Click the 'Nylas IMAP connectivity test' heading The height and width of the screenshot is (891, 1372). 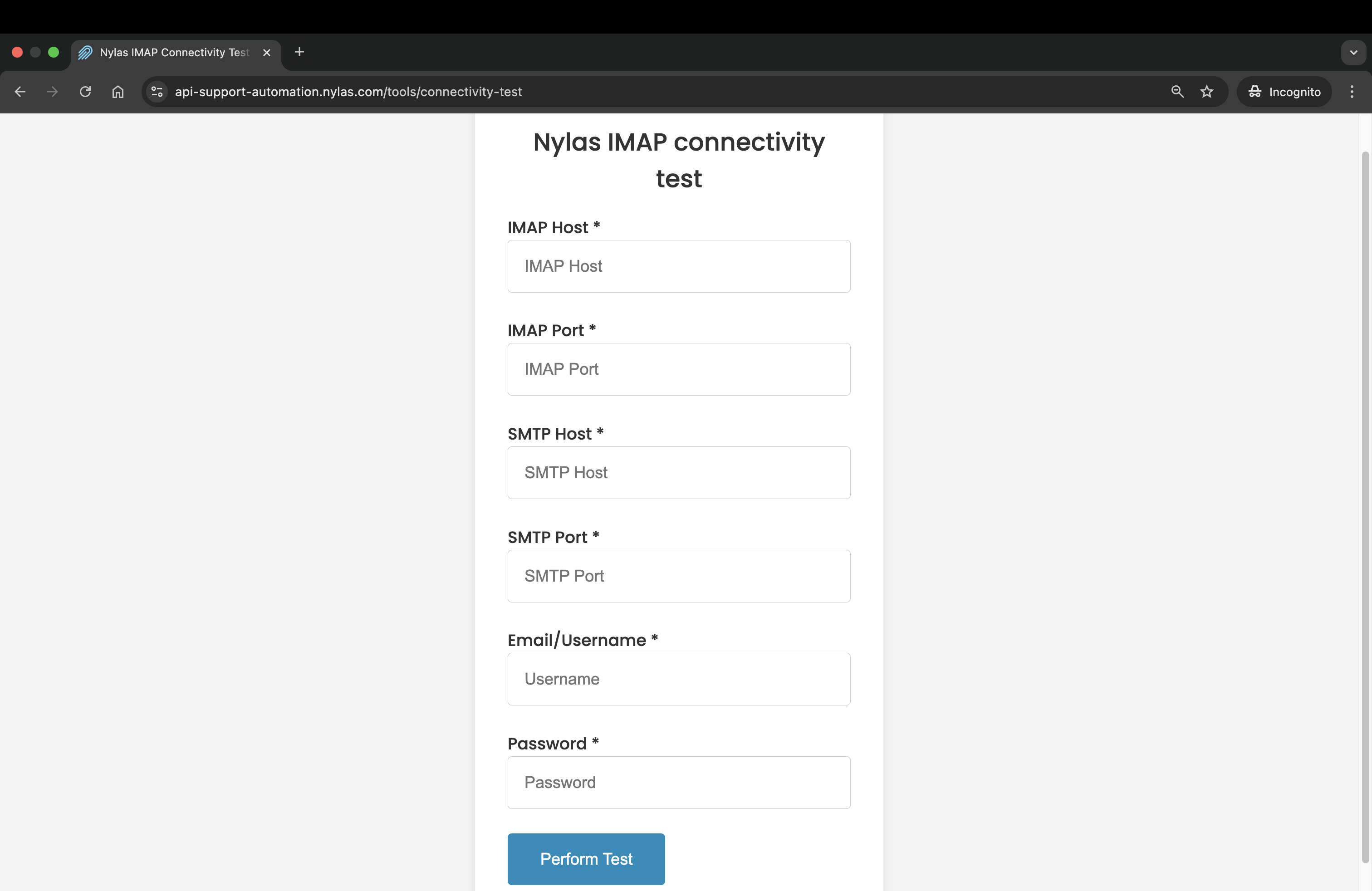678,160
